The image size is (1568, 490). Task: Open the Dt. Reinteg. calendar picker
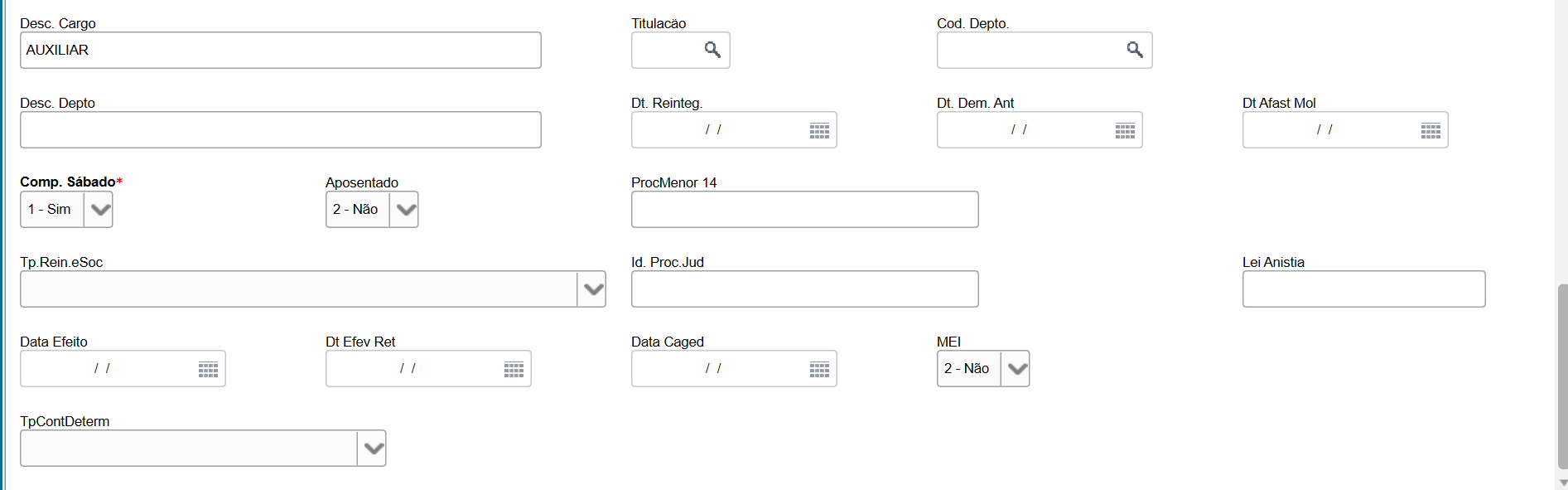pos(819,130)
